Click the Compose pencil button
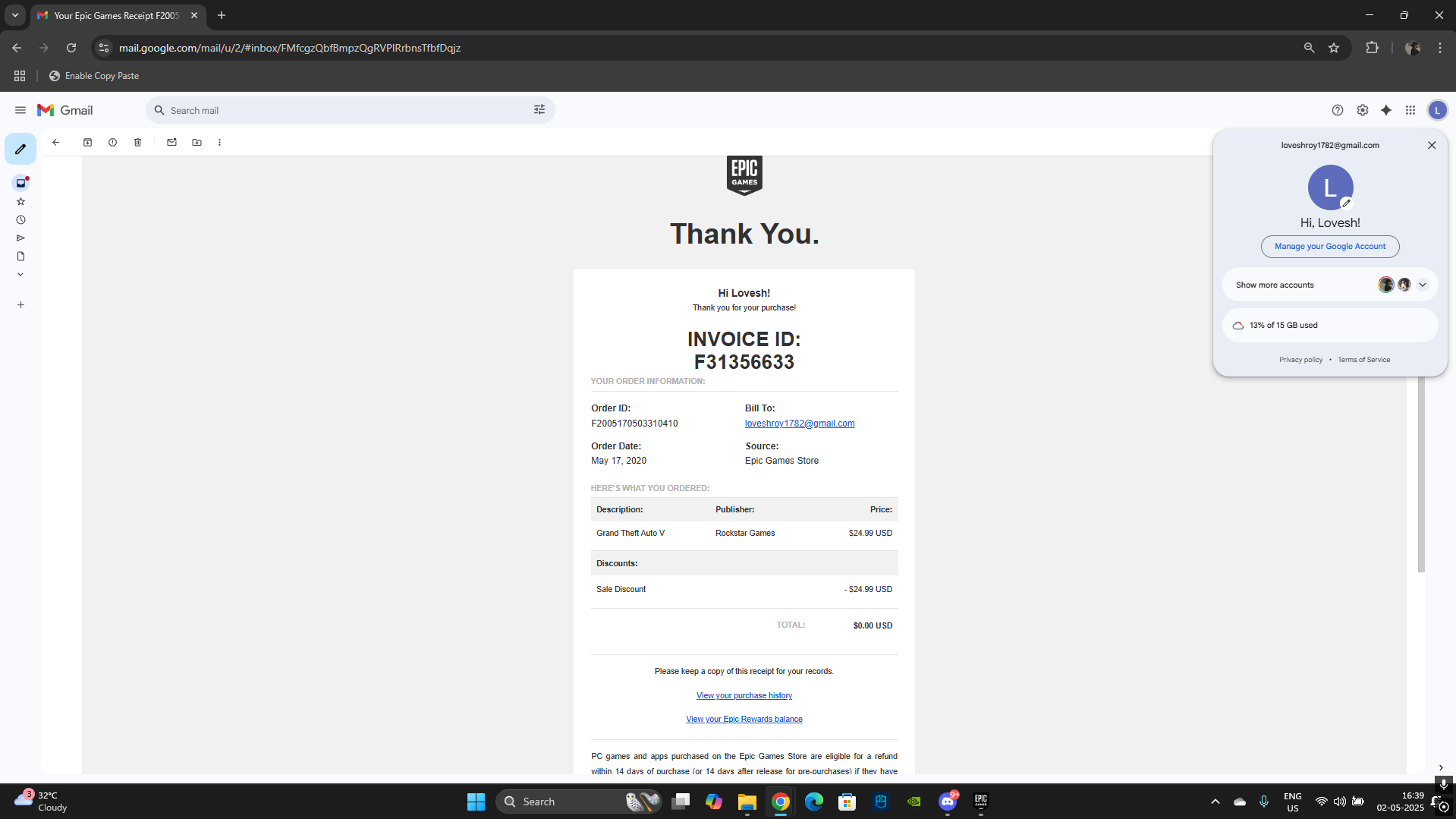The height and width of the screenshot is (819, 1456). click(20, 149)
